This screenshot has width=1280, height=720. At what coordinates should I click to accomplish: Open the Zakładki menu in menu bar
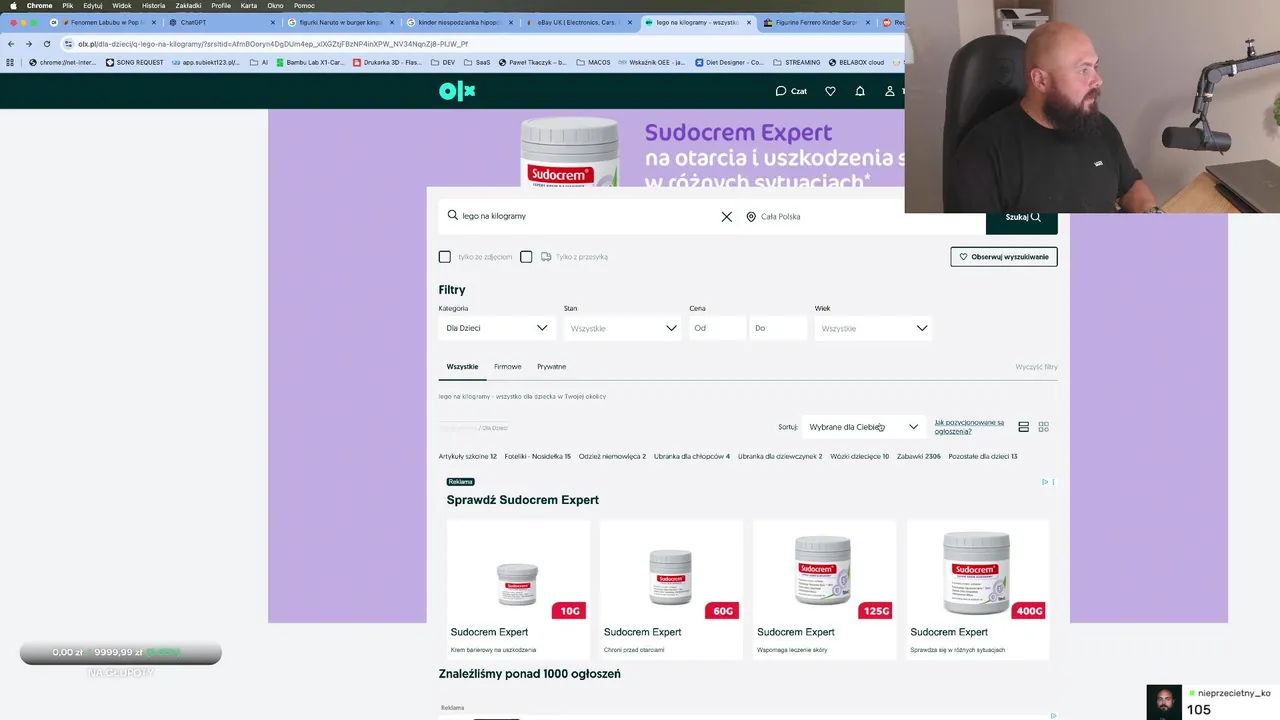click(x=188, y=5)
